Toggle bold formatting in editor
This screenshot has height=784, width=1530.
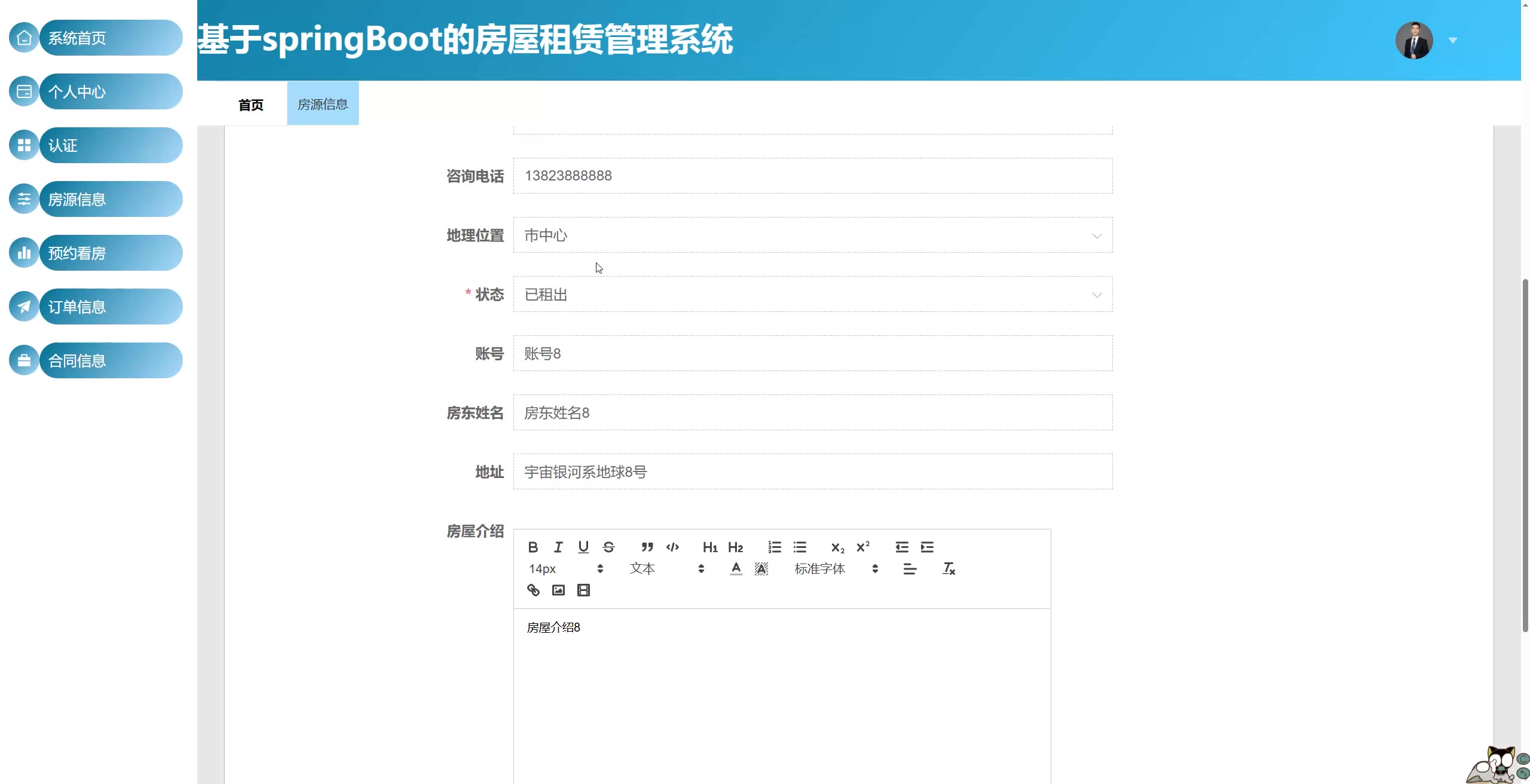533,547
